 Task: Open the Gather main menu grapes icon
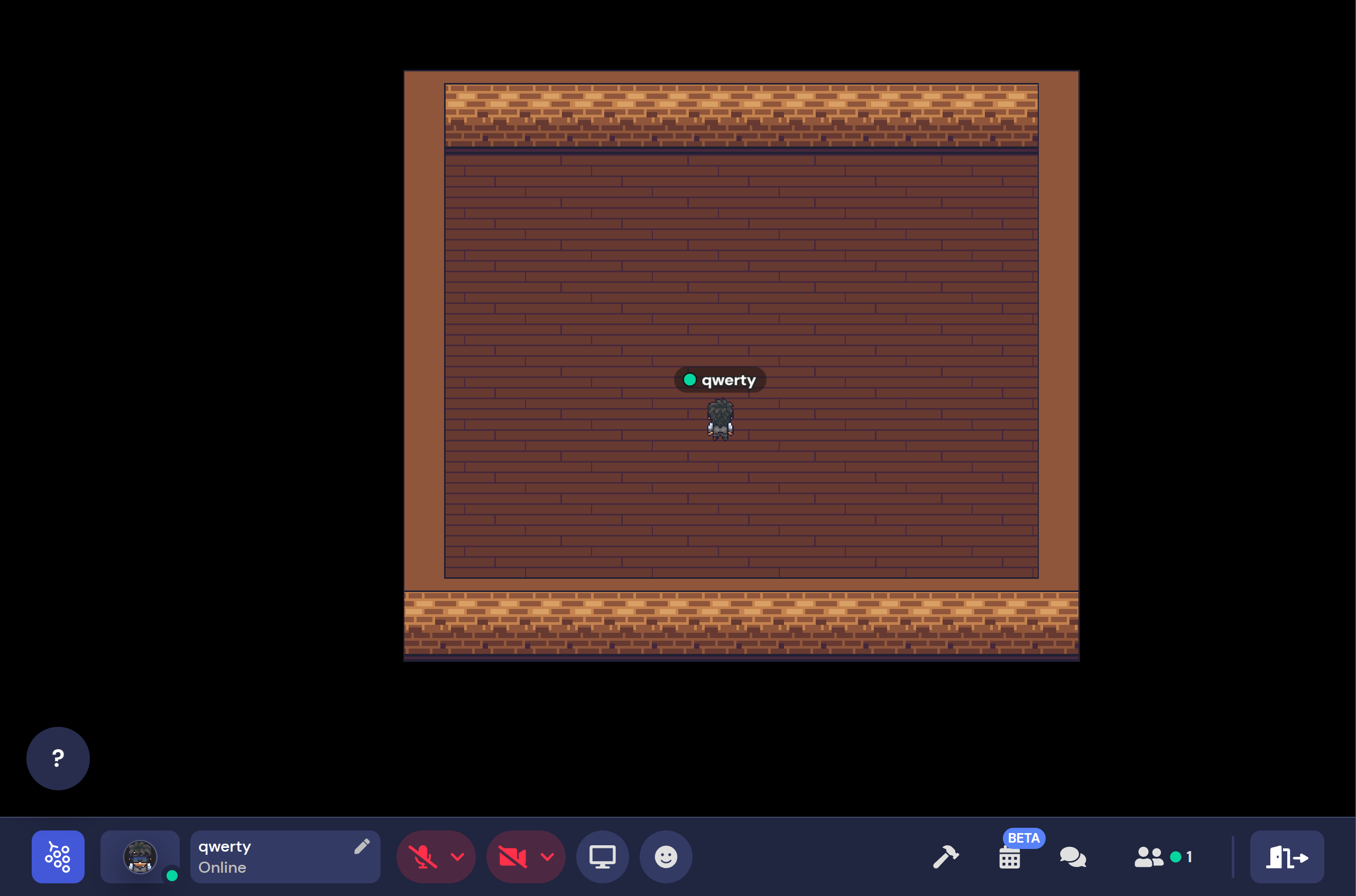tap(58, 856)
